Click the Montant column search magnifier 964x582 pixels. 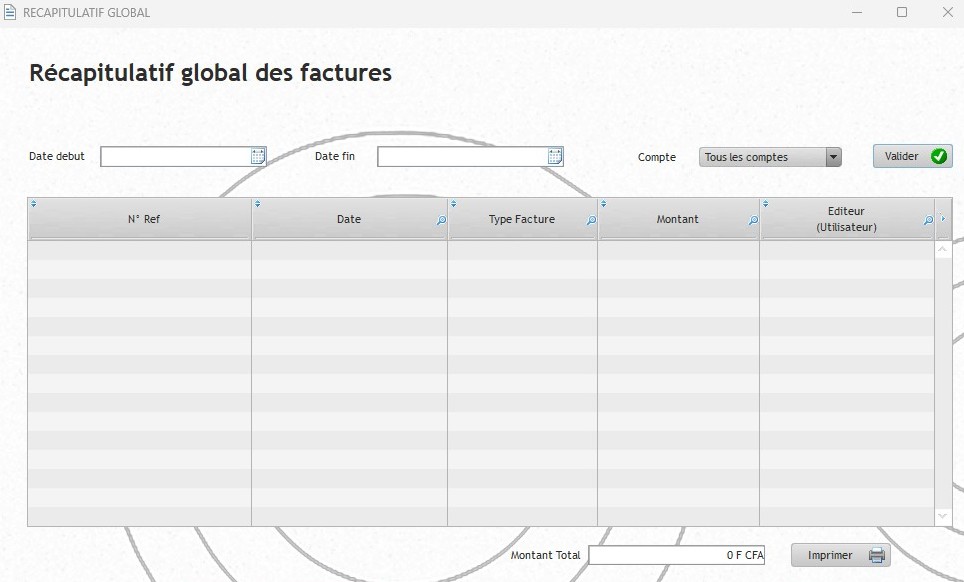pyautogui.click(x=753, y=221)
